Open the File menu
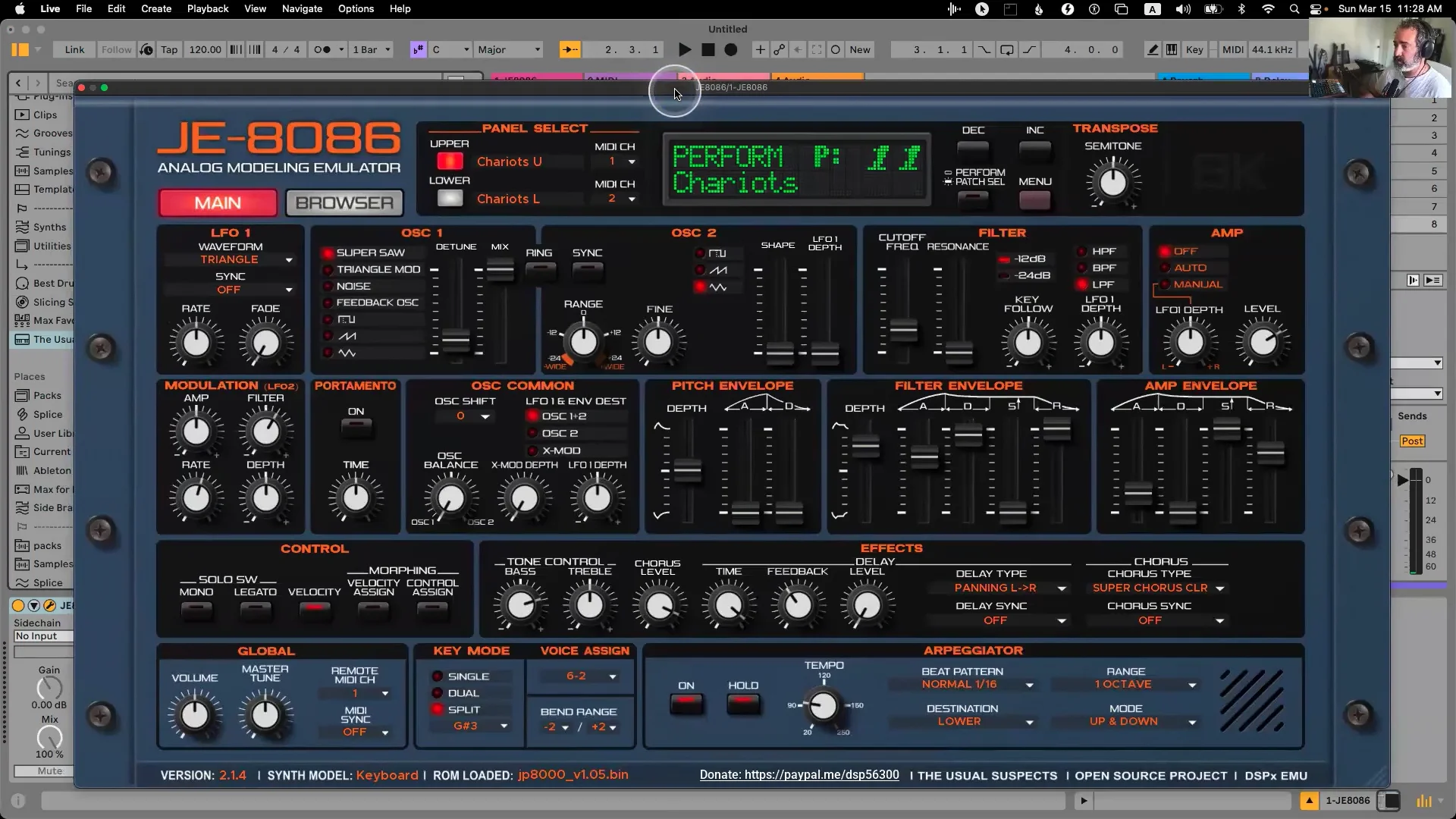 tap(83, 9)
